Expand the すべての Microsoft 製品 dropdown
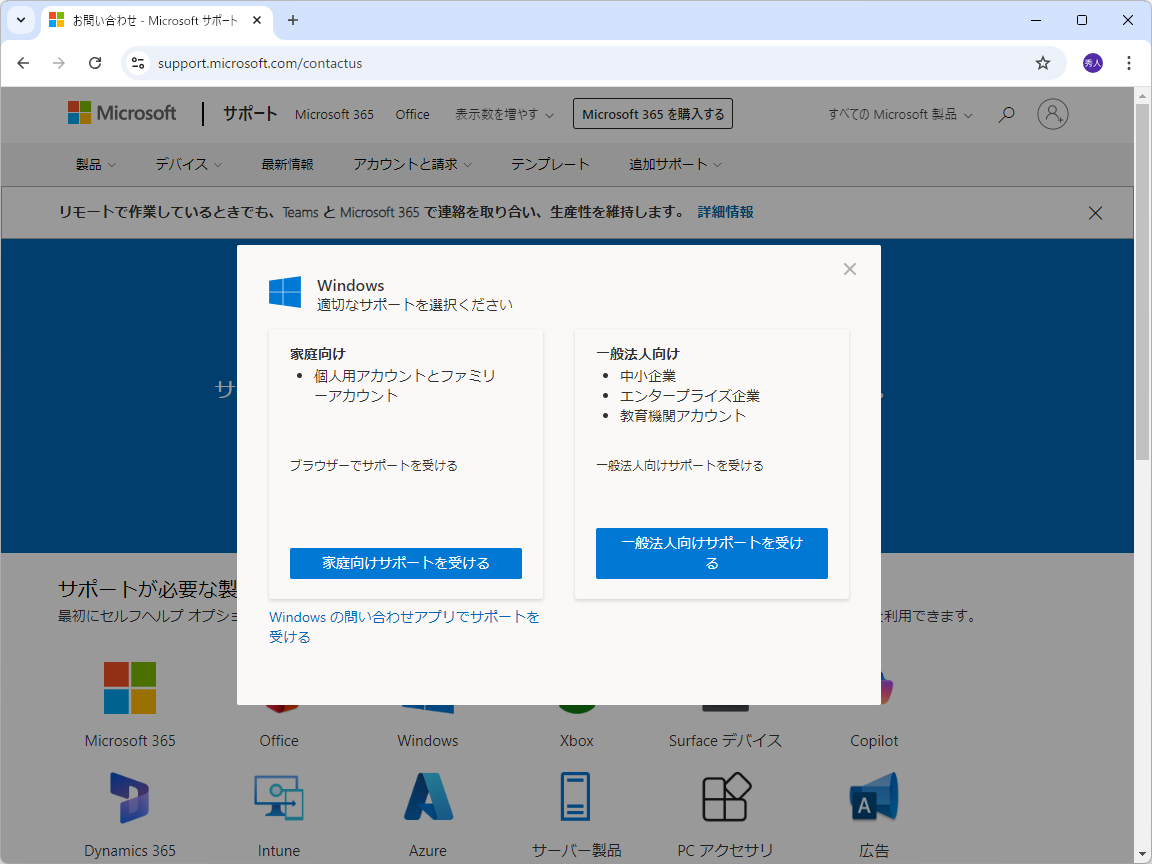This screenshot has height=864, width=1152. pyautogui.click(x=898, y=114)
